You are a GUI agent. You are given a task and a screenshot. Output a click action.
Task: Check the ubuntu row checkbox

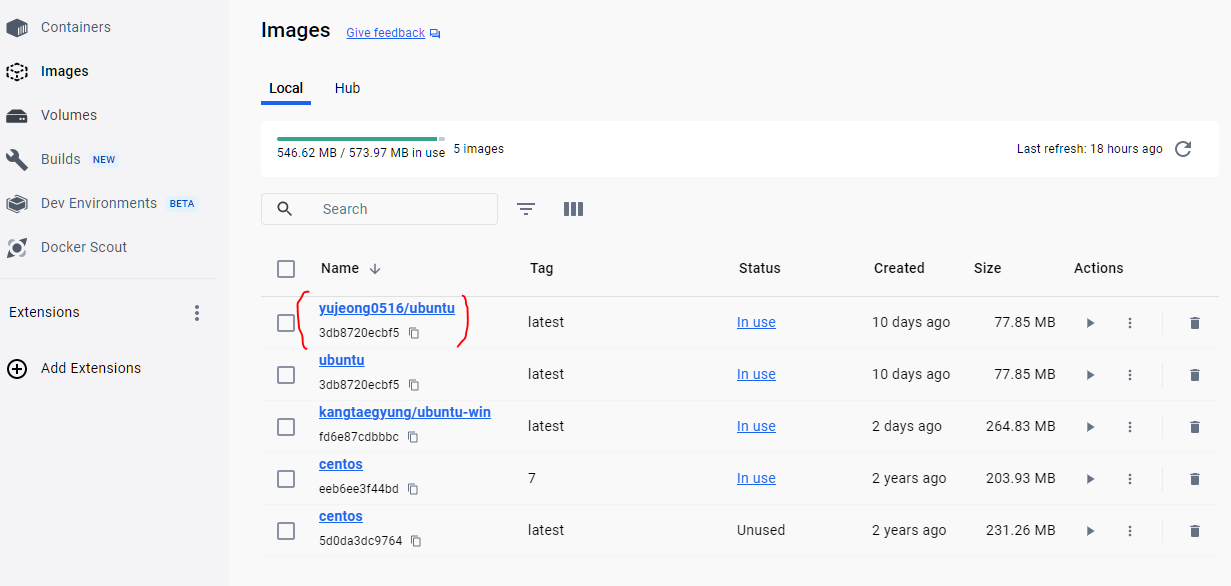click(x=286, y=375)
